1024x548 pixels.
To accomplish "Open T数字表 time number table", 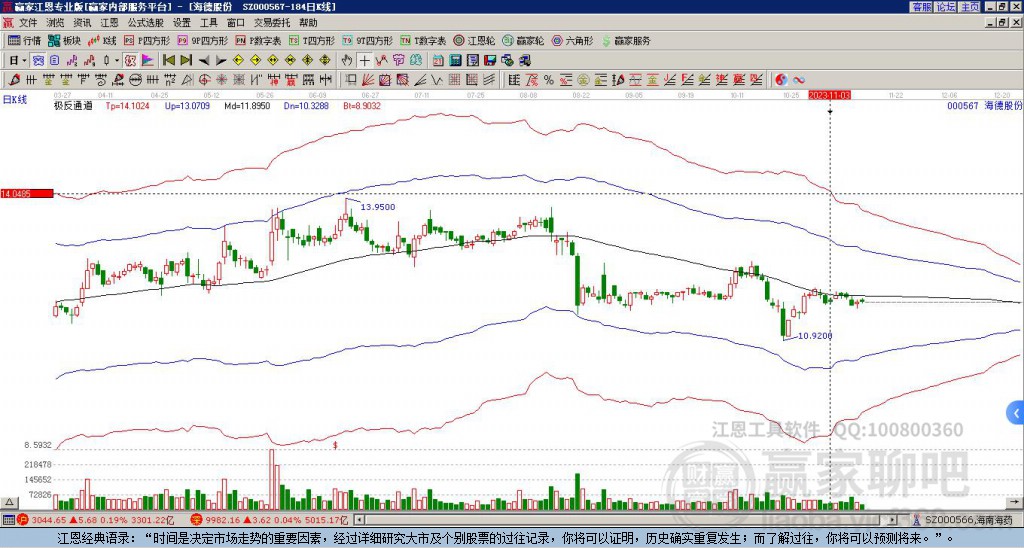I will 423,40.
